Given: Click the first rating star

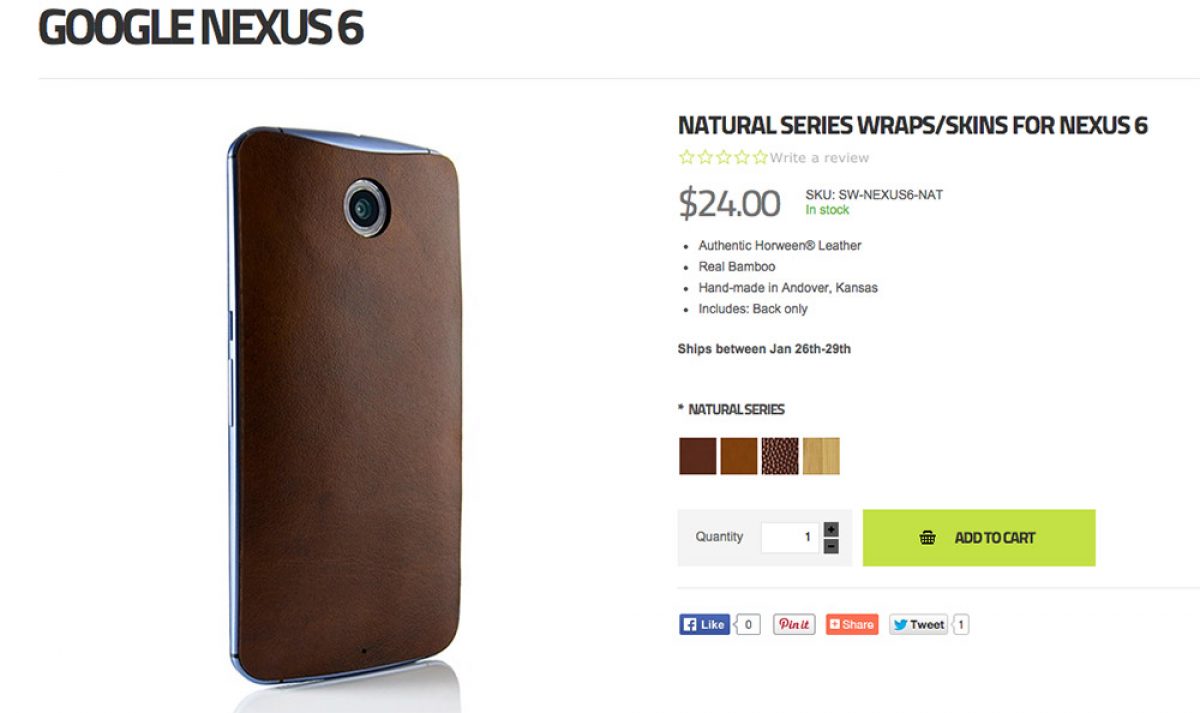Looking at the screenshot, I should coord(686,157).
